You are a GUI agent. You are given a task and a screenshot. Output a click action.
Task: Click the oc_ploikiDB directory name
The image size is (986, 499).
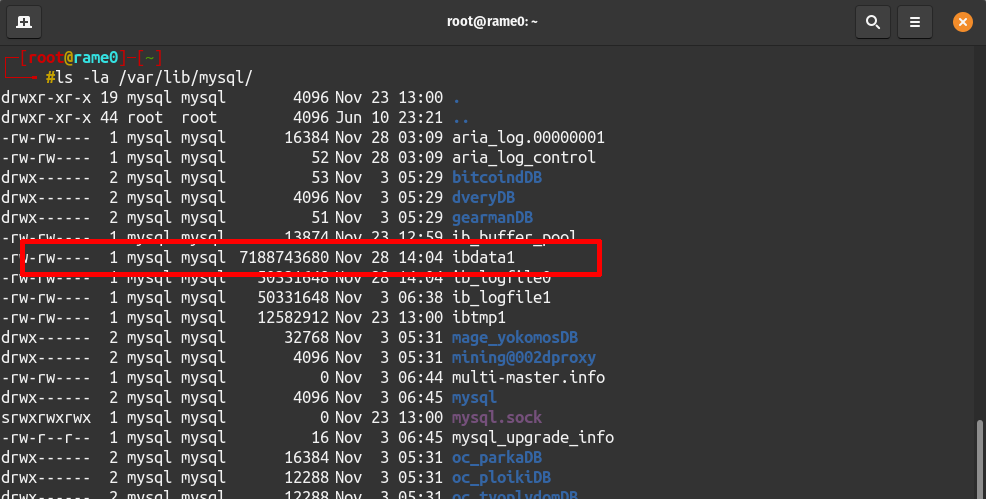pos(501,478)
